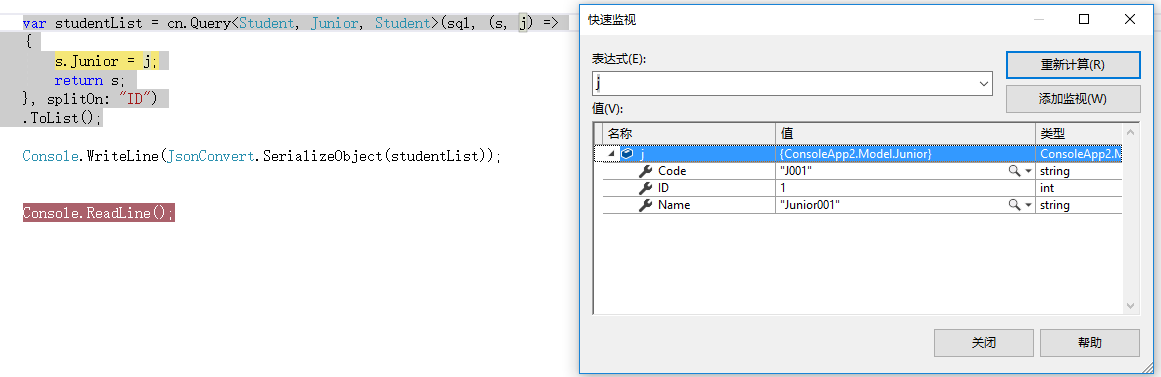The image size is (1161, 377).
Task: Click the Add Watch 添加监视(W) button
Action: [1072, 99]
